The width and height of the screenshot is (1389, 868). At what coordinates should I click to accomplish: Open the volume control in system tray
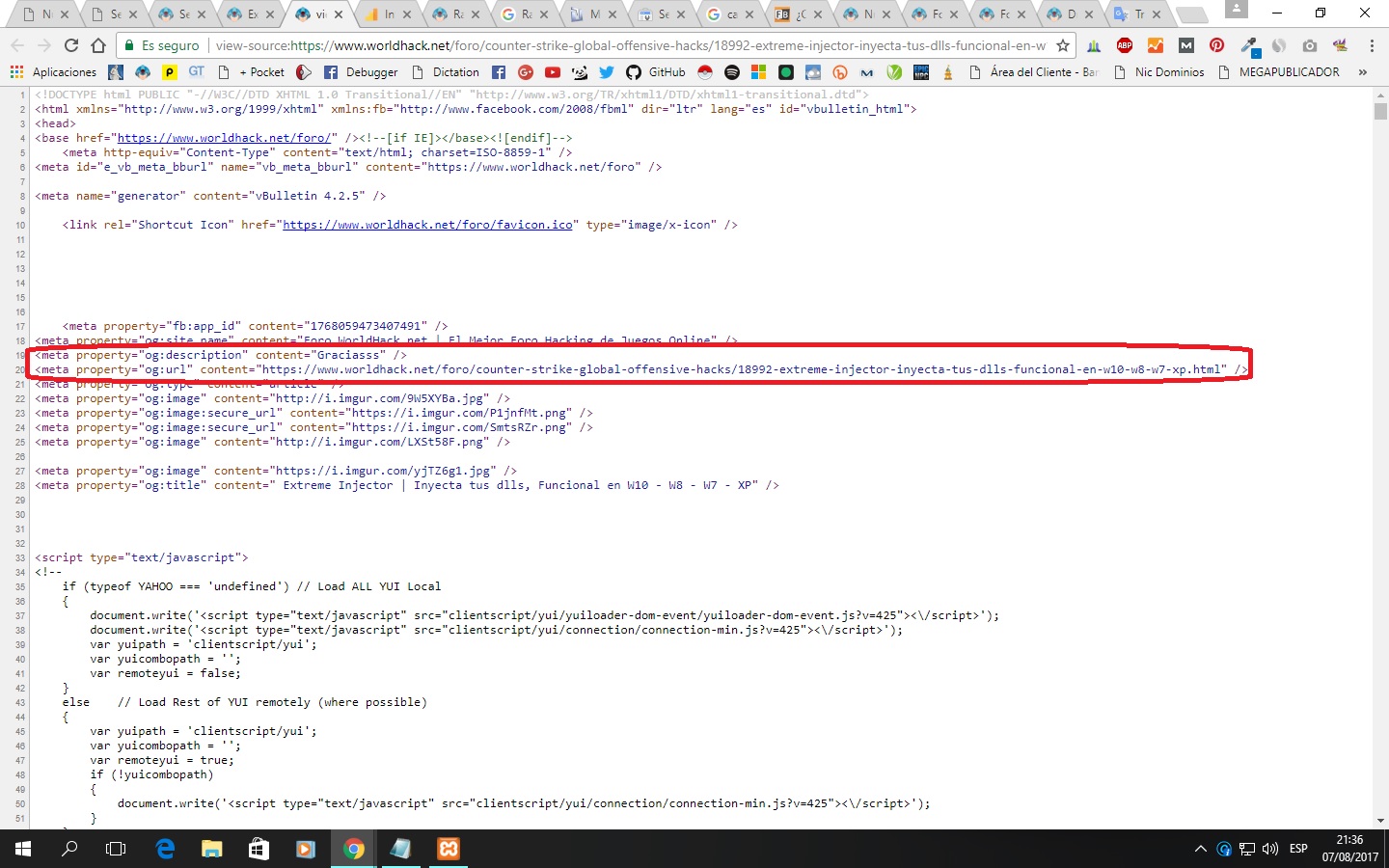coord(1270,849)
